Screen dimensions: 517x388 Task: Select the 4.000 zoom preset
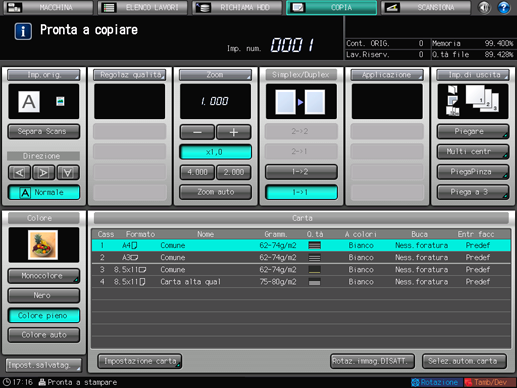pyautogui.click(x=197, y=172)
